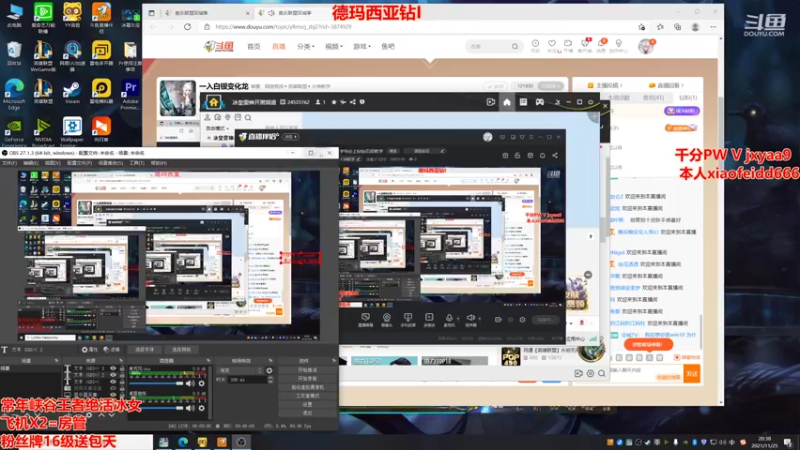Open OBS 工具(T) menu
The width and height of the screenshot is (800, 450).
pyautogui.click(x=137, y=163)
